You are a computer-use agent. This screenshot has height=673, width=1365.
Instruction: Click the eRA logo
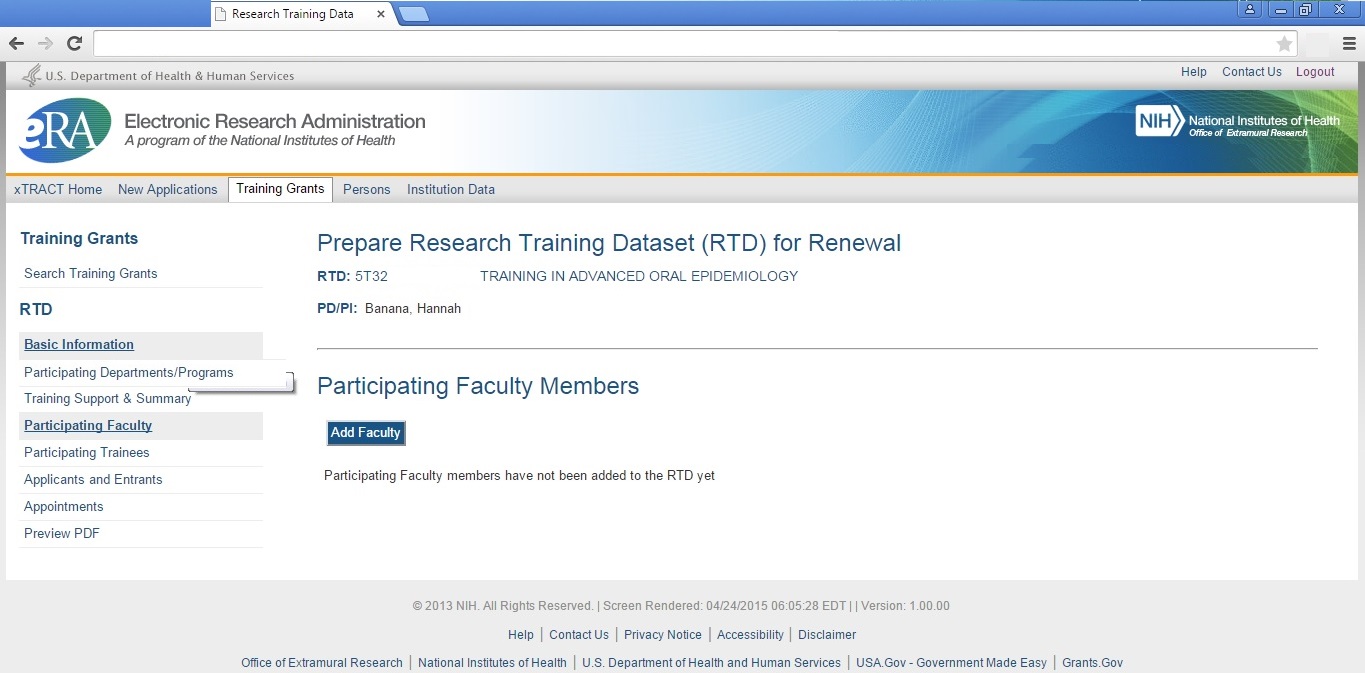(x=65, y=131)
